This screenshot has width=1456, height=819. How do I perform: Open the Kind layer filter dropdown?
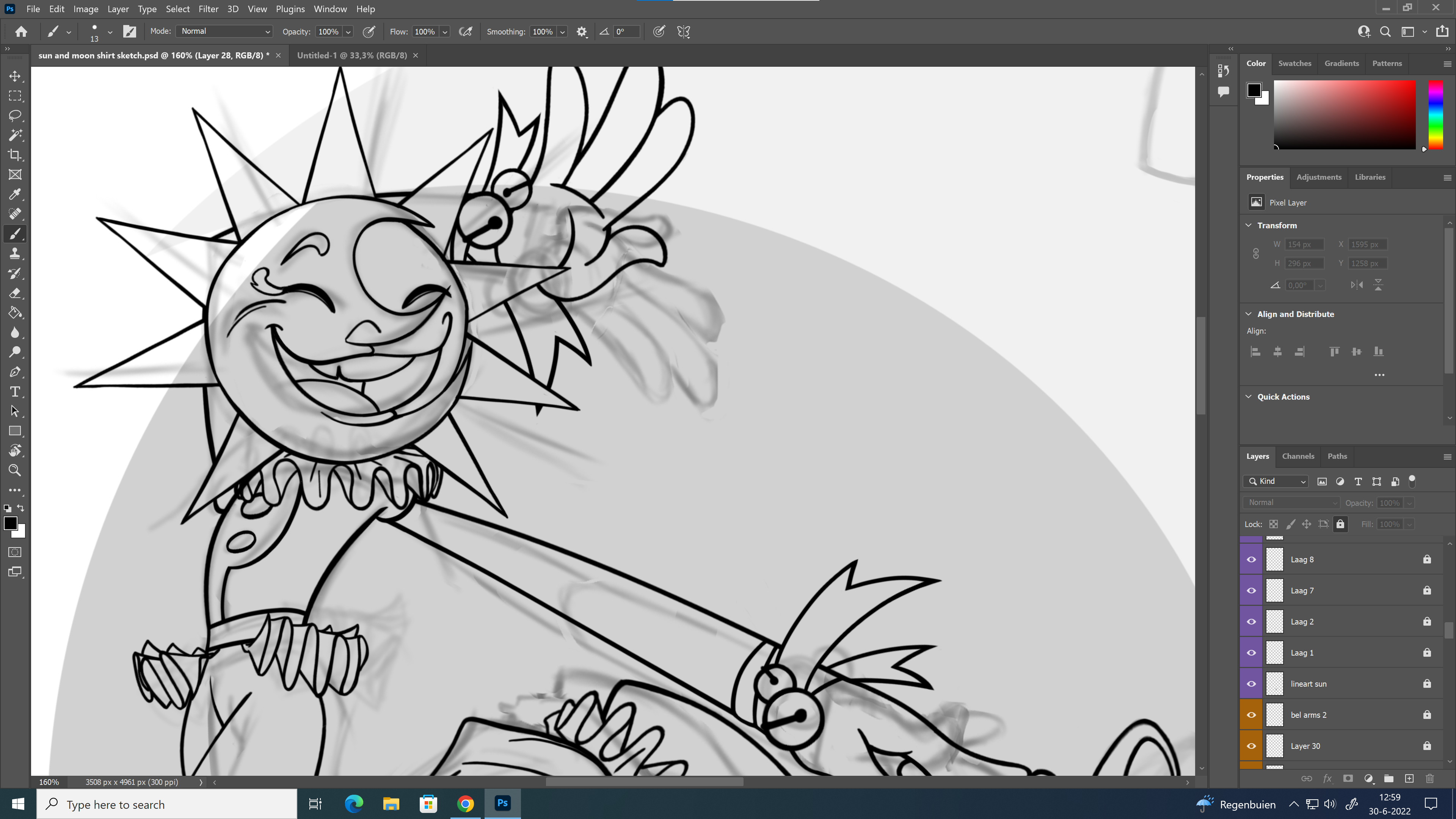[1276, 482]
